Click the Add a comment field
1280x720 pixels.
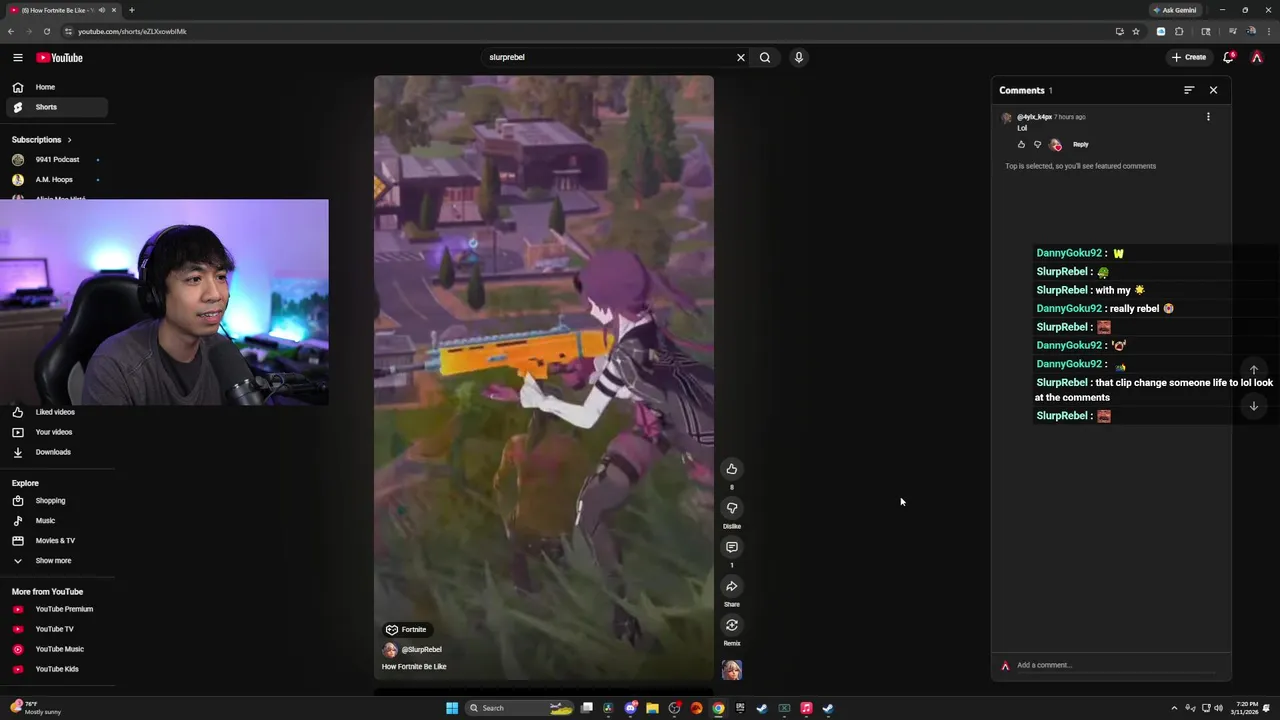coord(1117,665)
